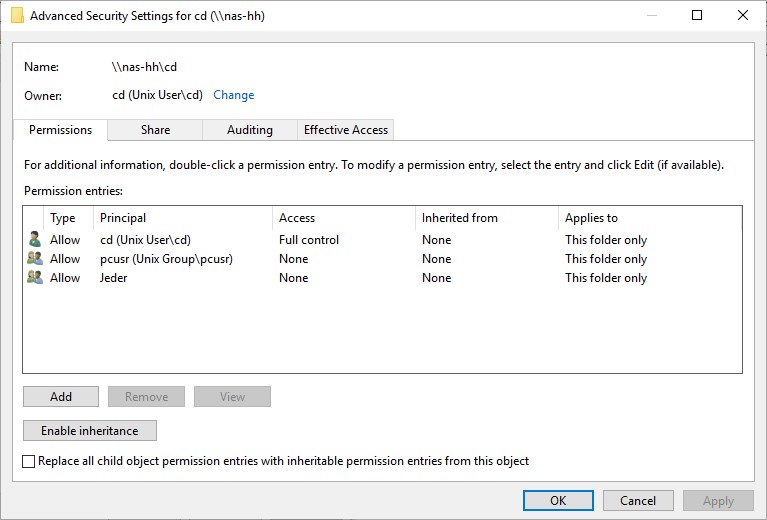Viewport: 767px width, 520px height.
Task: Maximize the Advanced Security Settings window
Action: pos(697,16)
